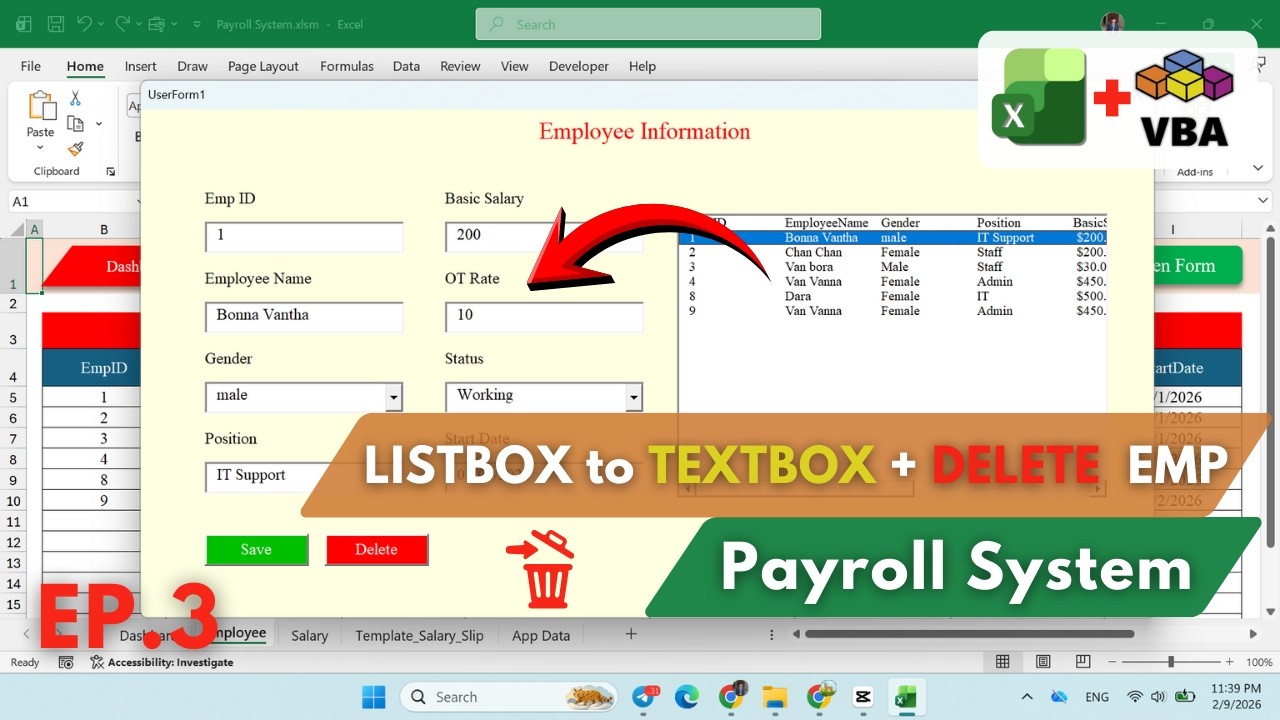Select Van bora row in the listbox
This screenshot has width=1280, height=720.
[893, 267]
